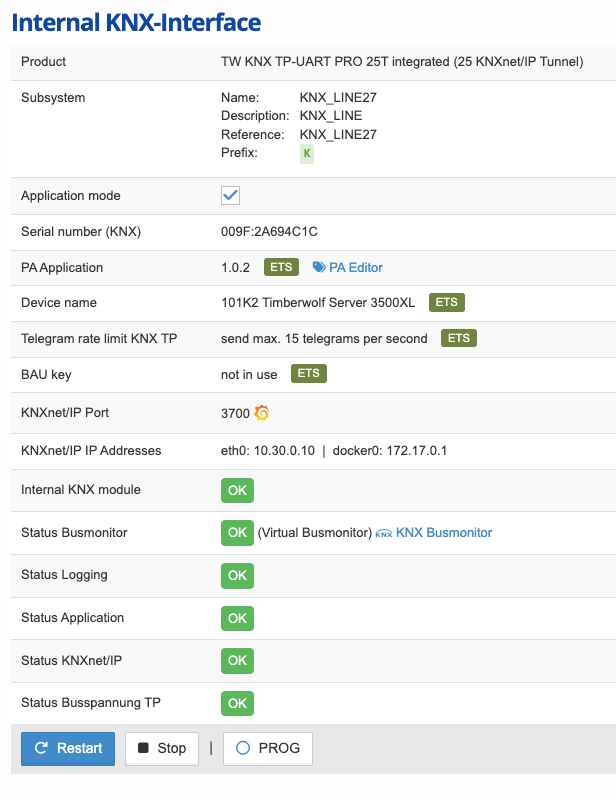Screen dimensions: 616x799
Task: Click the 'not in use' BAU key value
Action: [249, 375]
